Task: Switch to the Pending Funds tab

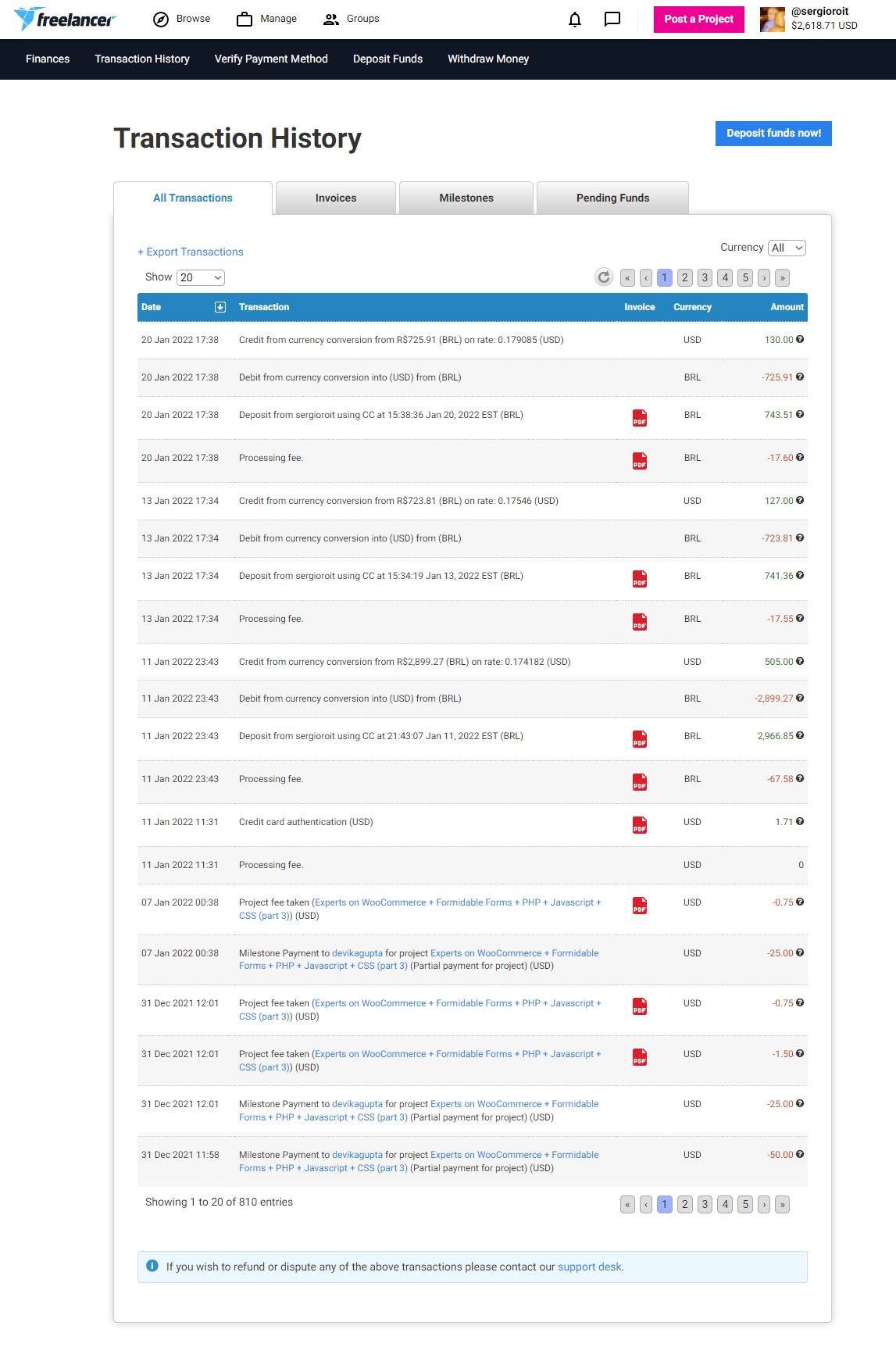Action: tap(612, 198)
